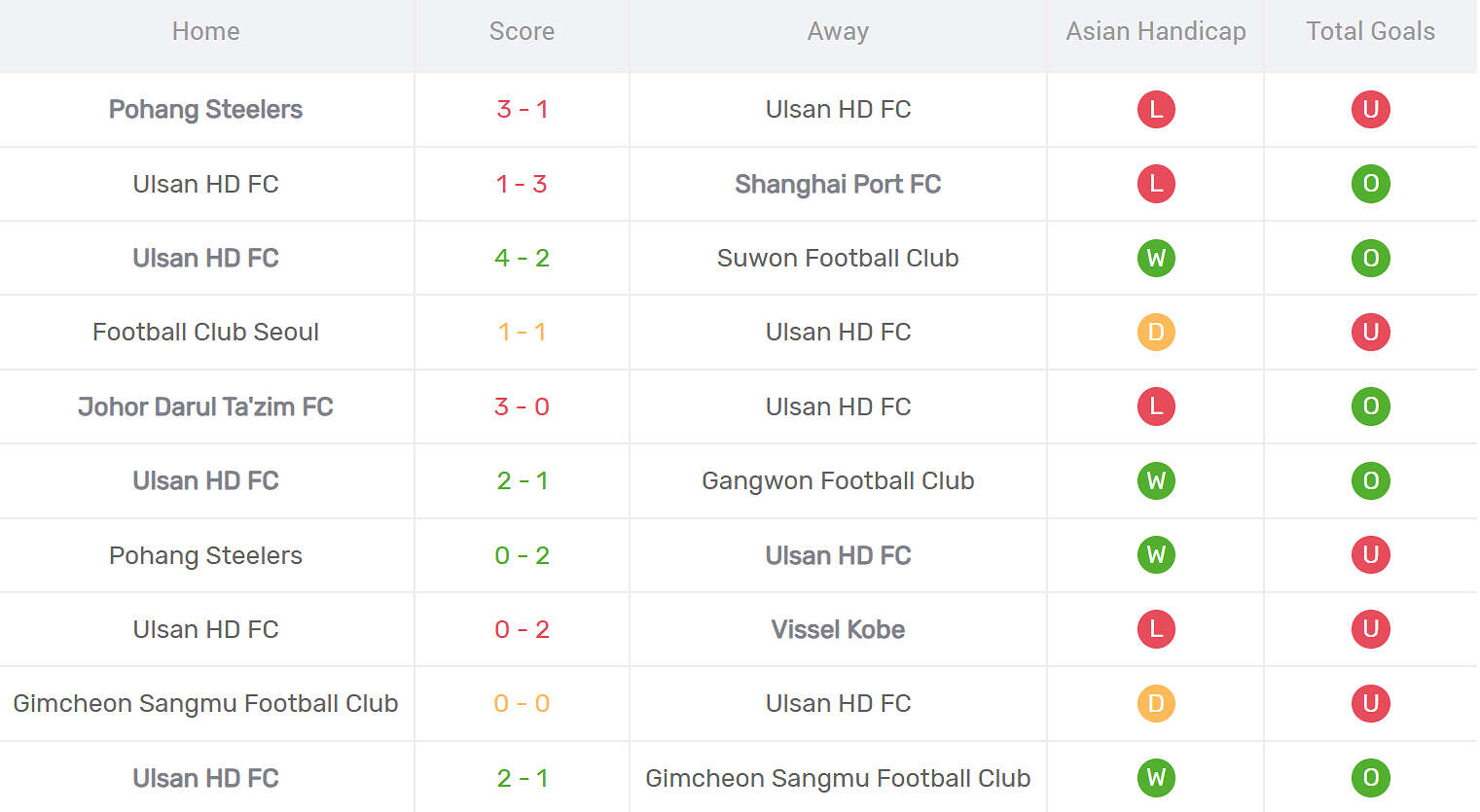Click the 3 - 0 score of Johor match
The image size is (1480, 812).
click(x=522, y=406)
